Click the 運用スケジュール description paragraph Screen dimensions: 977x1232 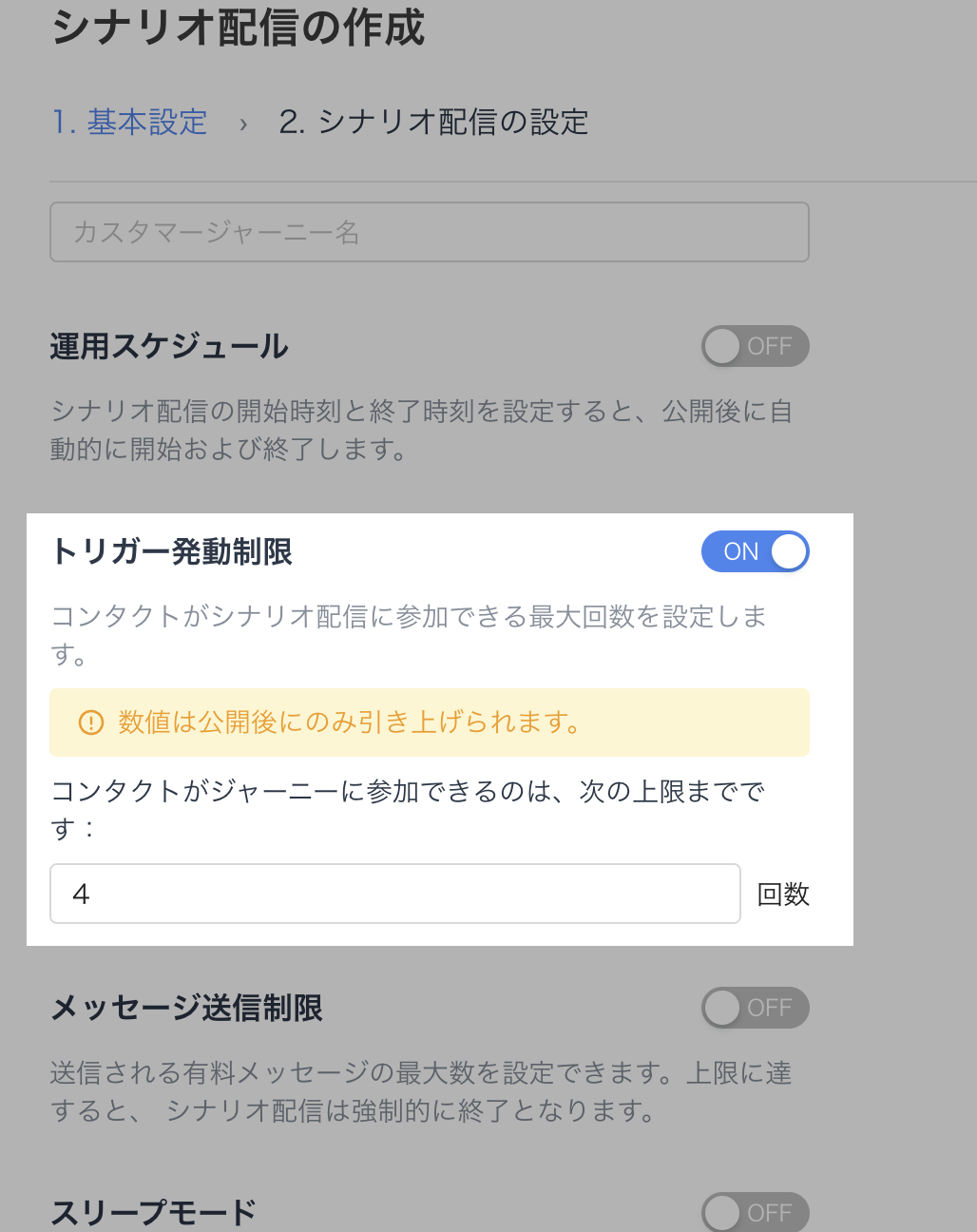[421, 430]
